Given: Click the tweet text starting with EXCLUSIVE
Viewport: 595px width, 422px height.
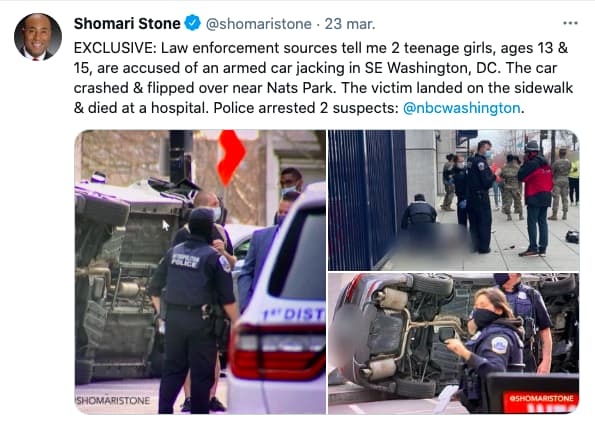Looking at the screenshot, I should 323,78.
